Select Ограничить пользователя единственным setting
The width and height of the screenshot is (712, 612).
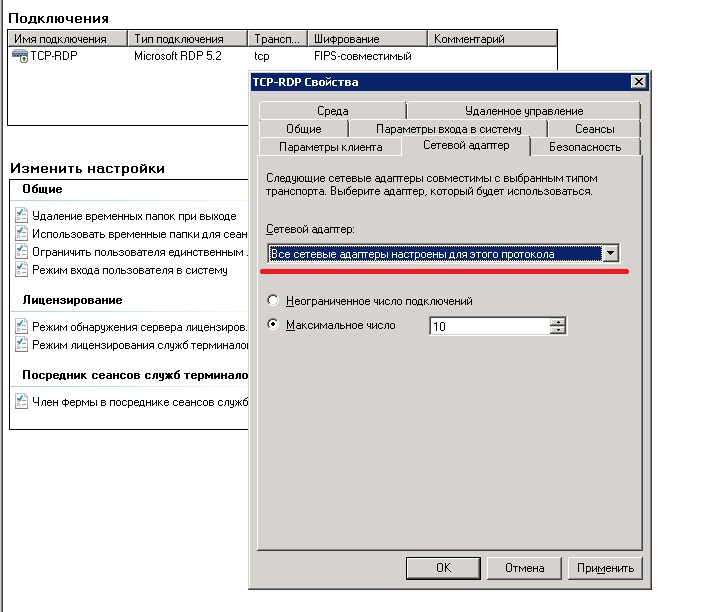[x=139, y=252]
